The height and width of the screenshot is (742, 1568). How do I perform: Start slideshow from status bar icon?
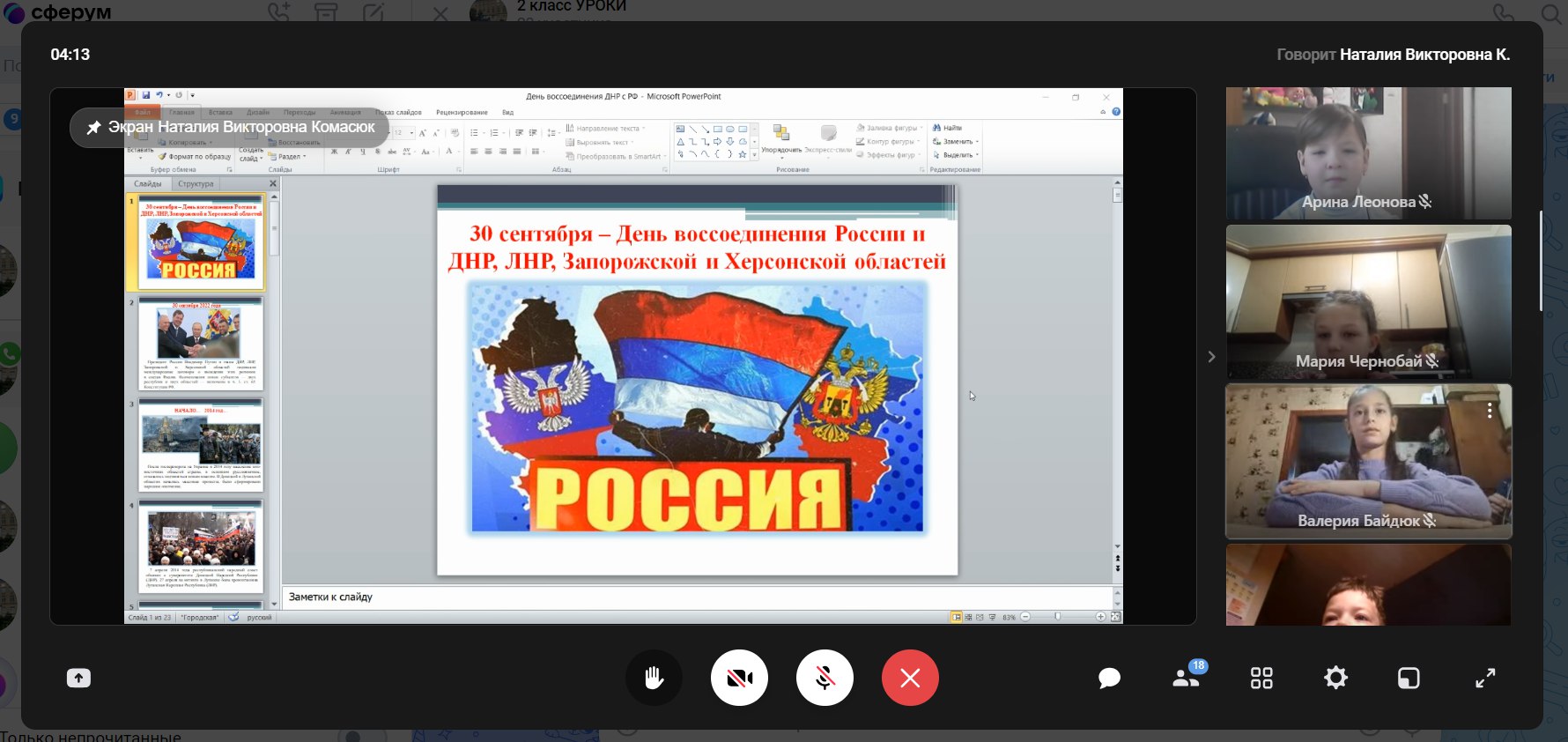[x=992, y=617]
